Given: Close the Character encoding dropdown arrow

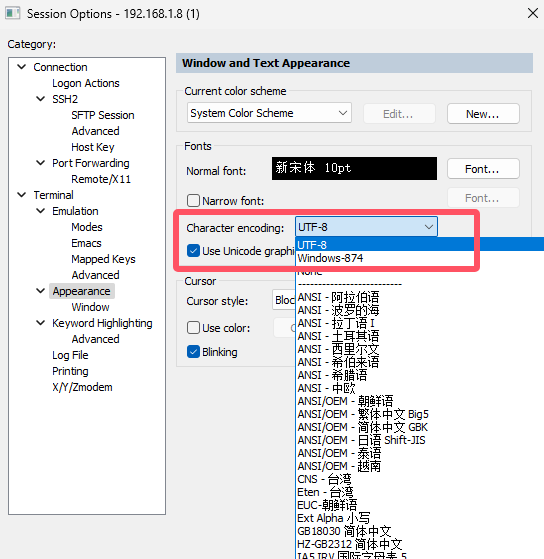Looking at the screenshot, I should tap(429, 227).
